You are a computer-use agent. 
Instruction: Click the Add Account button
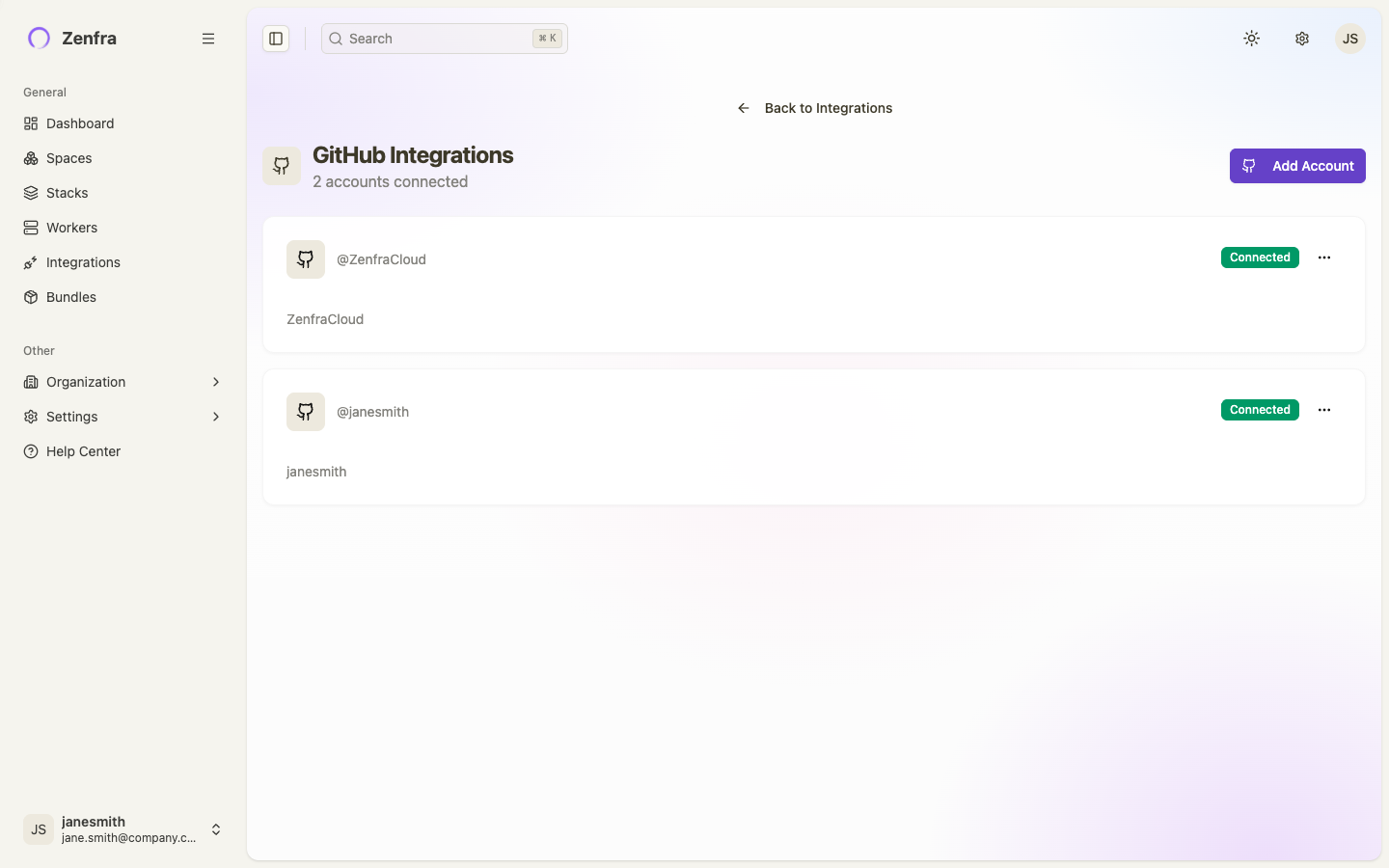pyautogui.click(x=1297, y=166)
